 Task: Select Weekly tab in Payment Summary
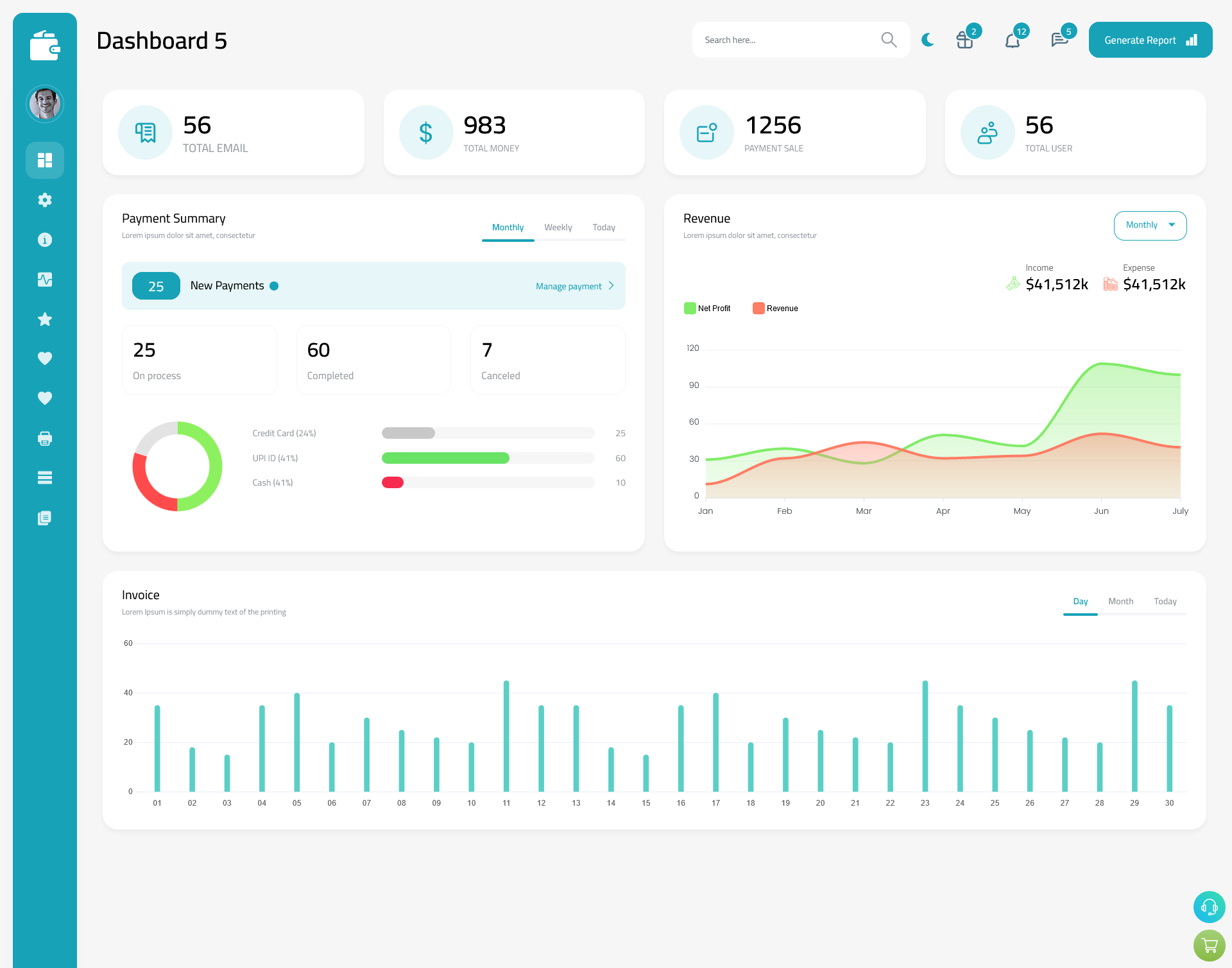(x=557, y=227)
